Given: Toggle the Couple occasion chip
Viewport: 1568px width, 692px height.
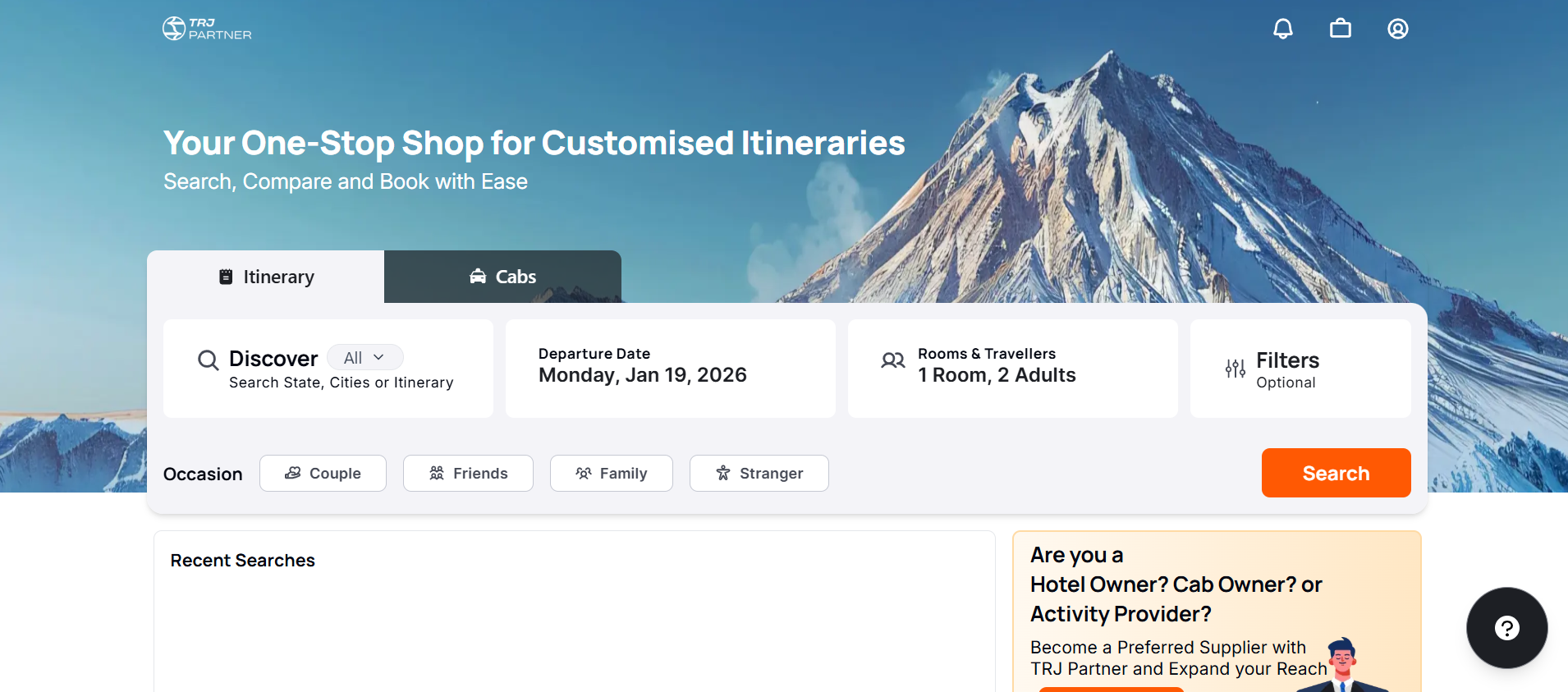Looking at the screenshot, I should [323, 474].
